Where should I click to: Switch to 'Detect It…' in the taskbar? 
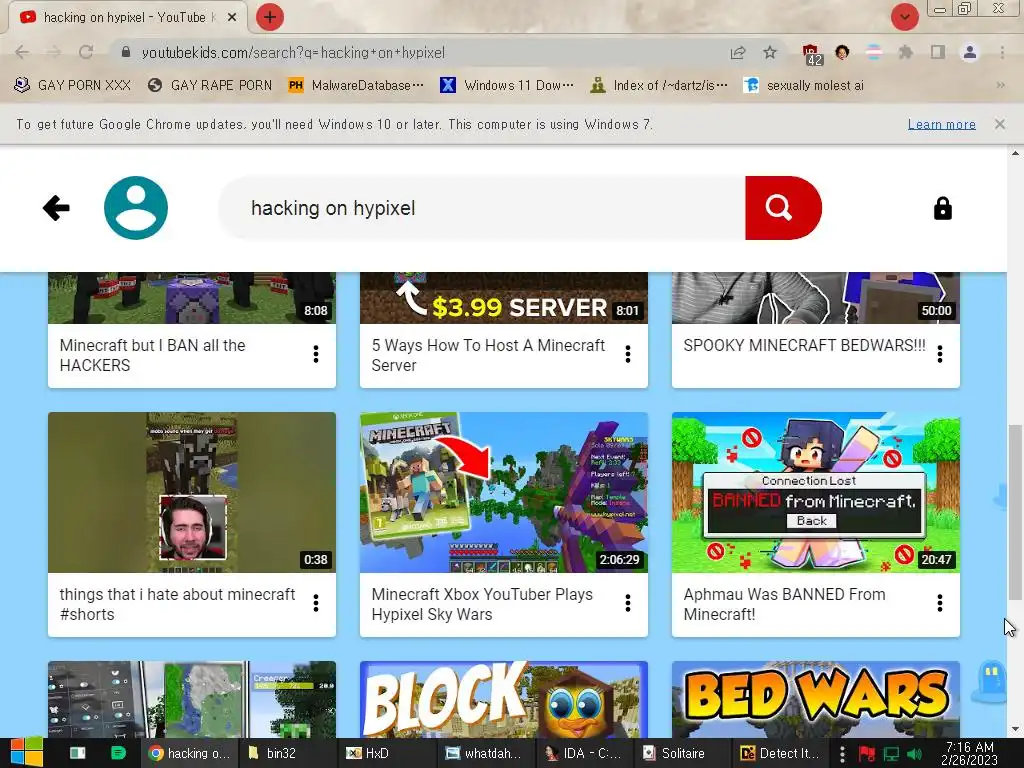[780, 753]
